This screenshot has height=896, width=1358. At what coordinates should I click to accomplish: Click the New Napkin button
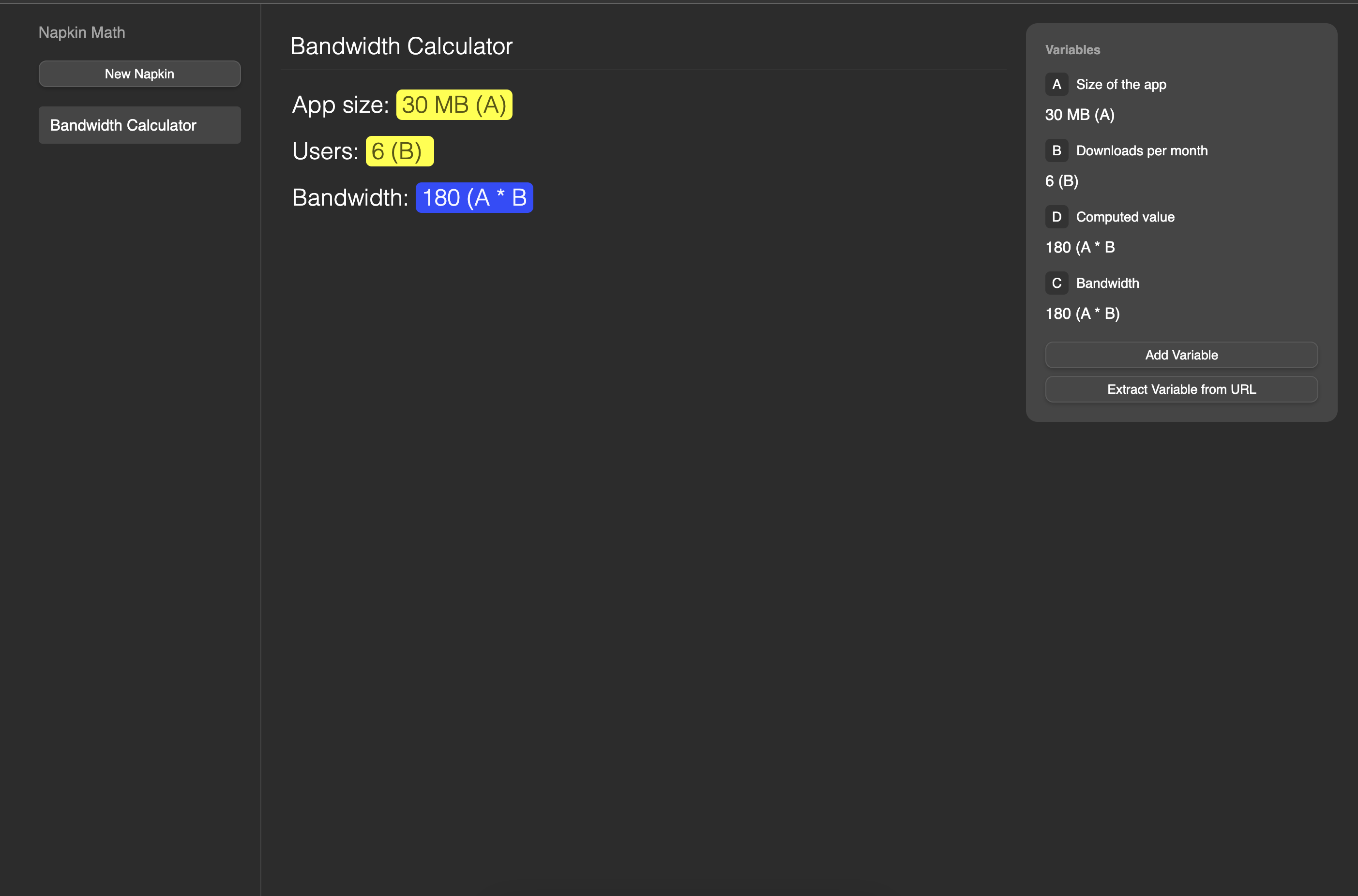coord(139,74)
